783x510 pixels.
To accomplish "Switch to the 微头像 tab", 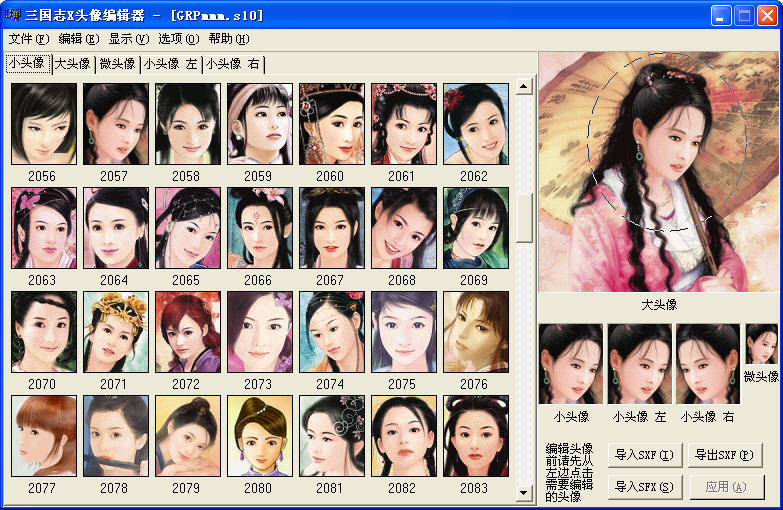I will (118, 64).
